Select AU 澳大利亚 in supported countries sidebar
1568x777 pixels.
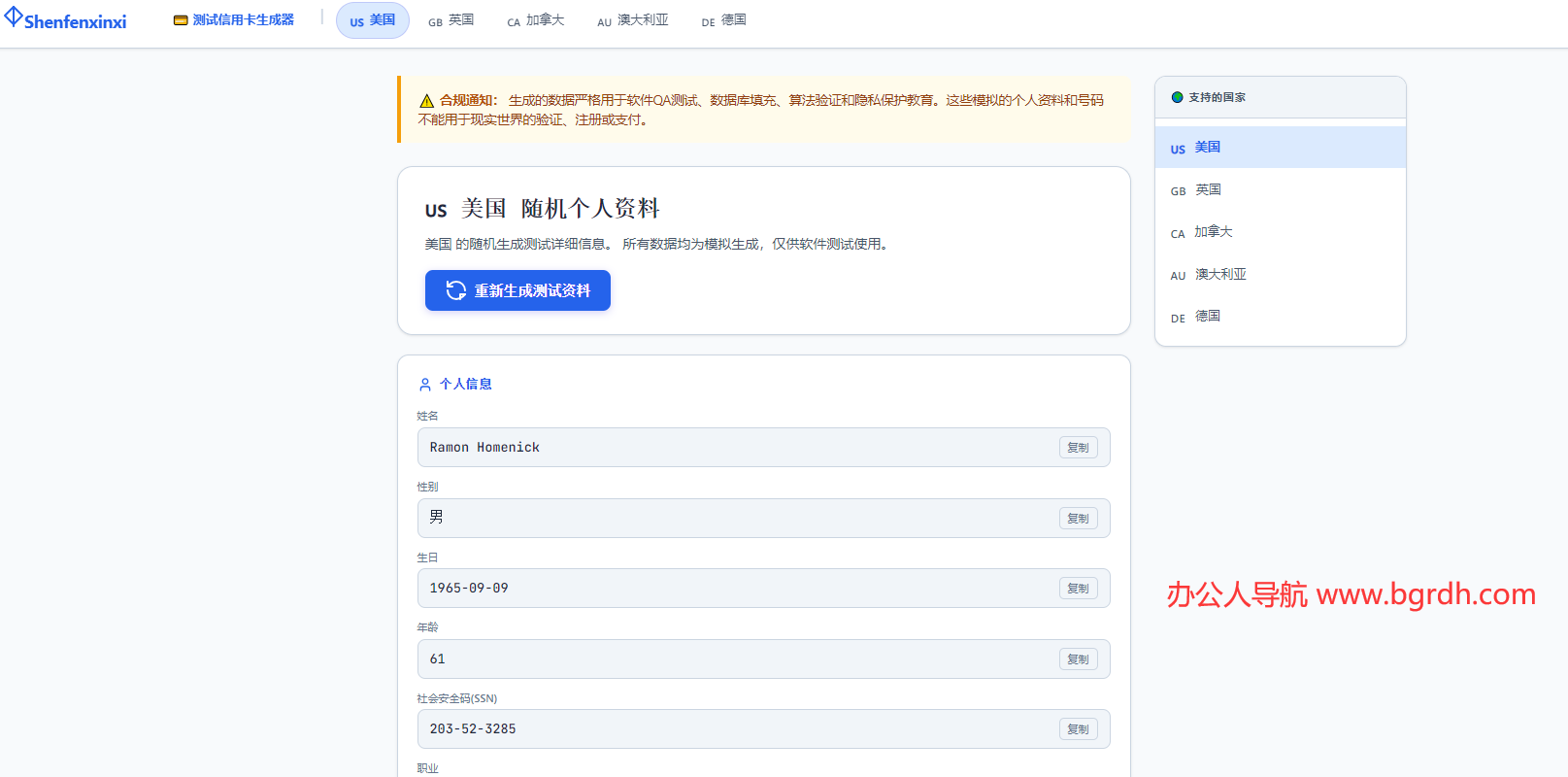[1281, 275]
